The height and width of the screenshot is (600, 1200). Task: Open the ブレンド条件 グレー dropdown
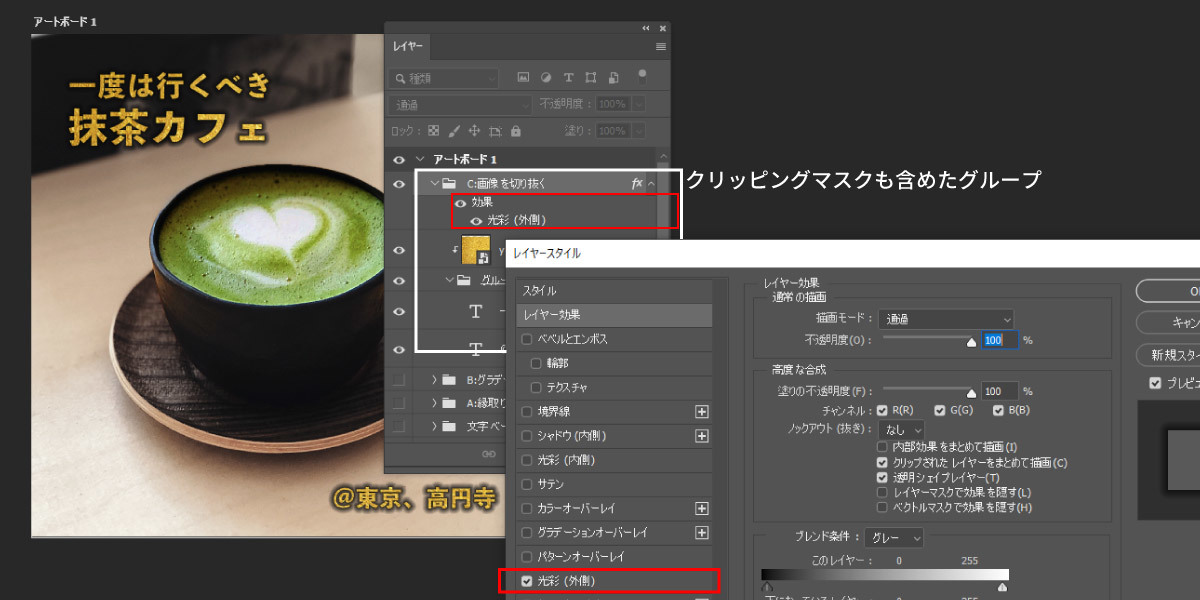coord(894,538)
